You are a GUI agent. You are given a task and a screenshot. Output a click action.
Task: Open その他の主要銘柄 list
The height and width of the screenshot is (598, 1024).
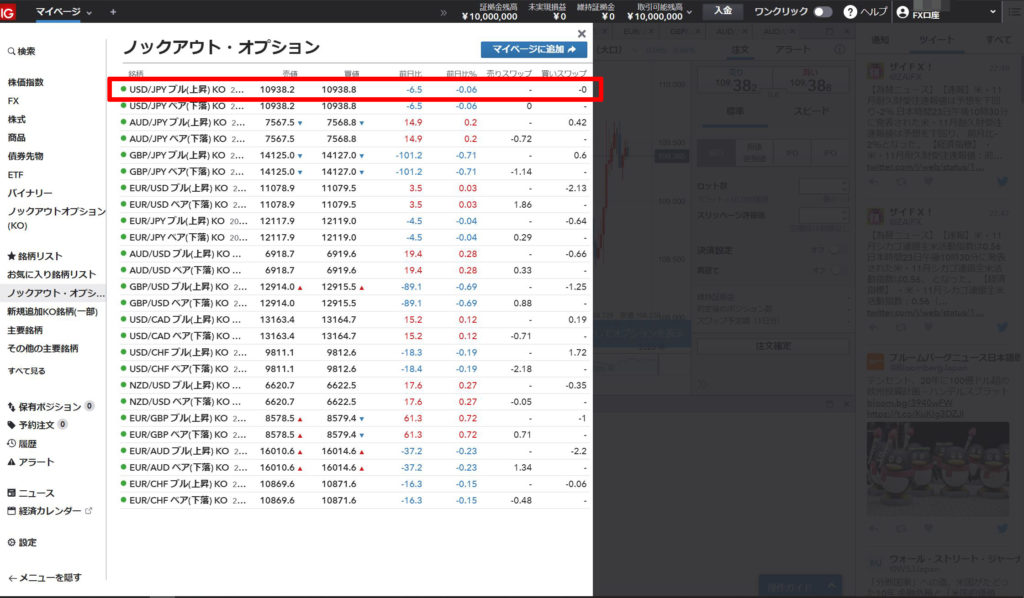(x=42, y=348)
